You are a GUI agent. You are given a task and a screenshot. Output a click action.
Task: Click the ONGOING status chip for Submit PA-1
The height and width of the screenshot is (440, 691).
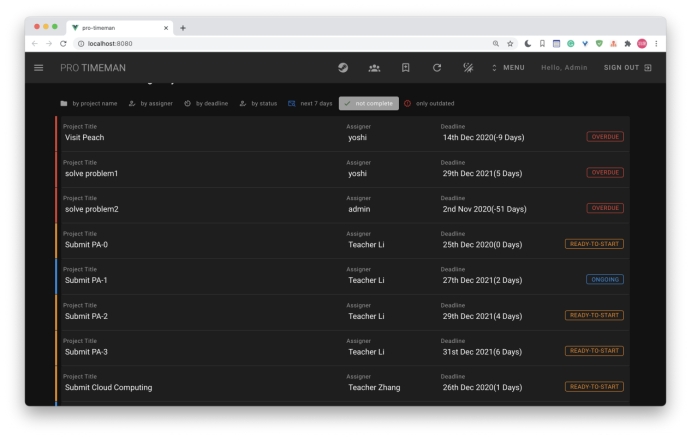604,279
